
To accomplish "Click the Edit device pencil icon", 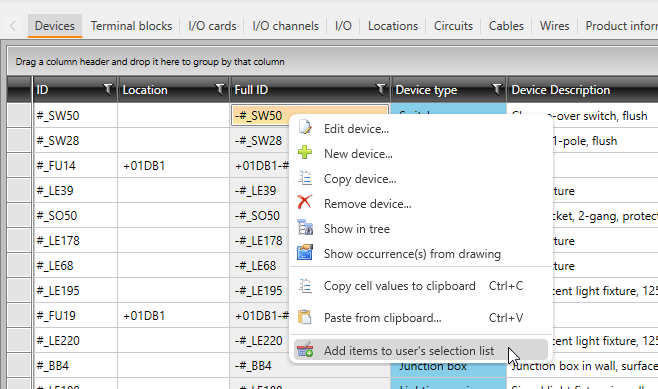I will click(305, 127).
